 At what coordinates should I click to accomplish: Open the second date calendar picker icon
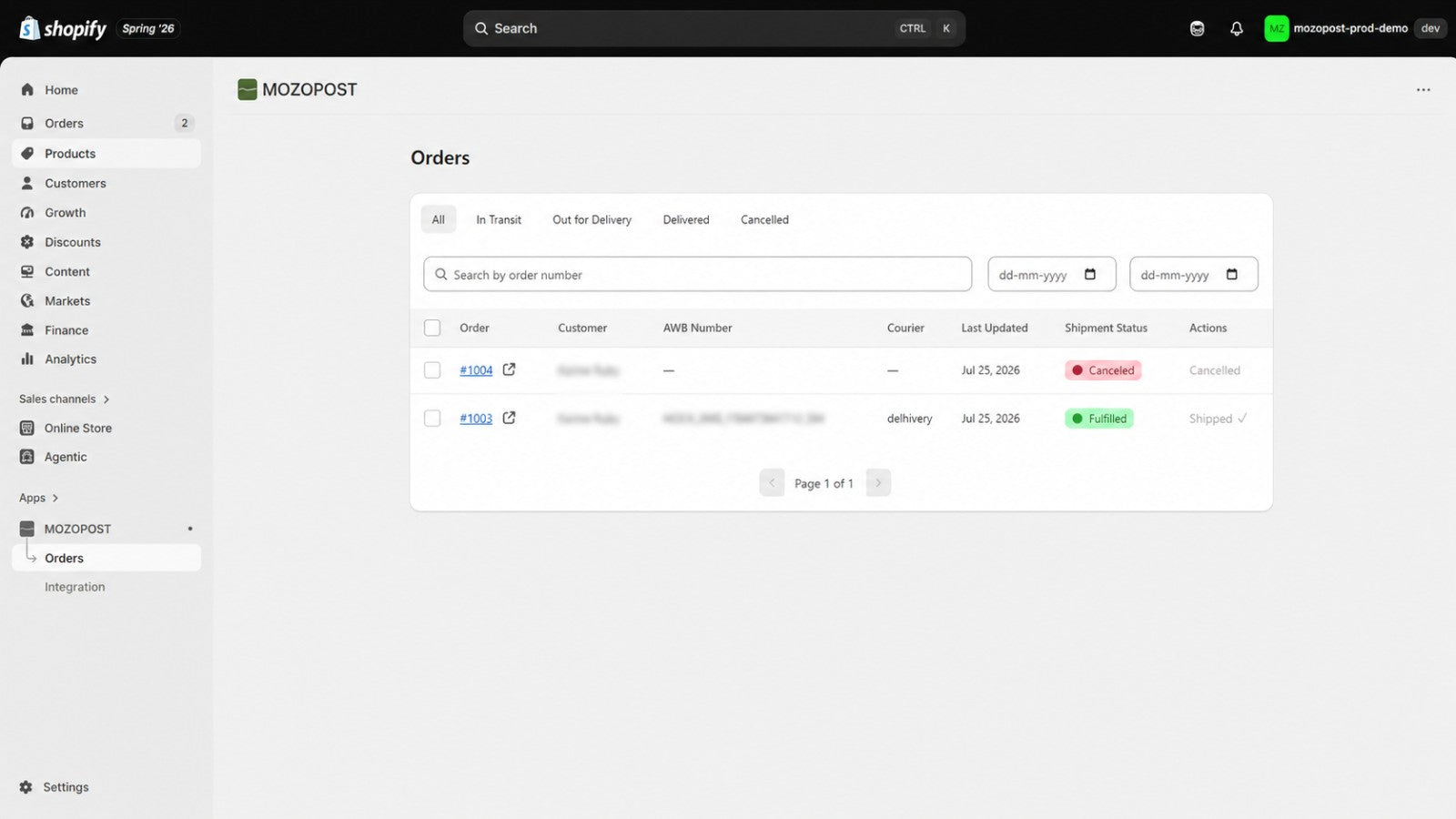tap(1232, 274)
